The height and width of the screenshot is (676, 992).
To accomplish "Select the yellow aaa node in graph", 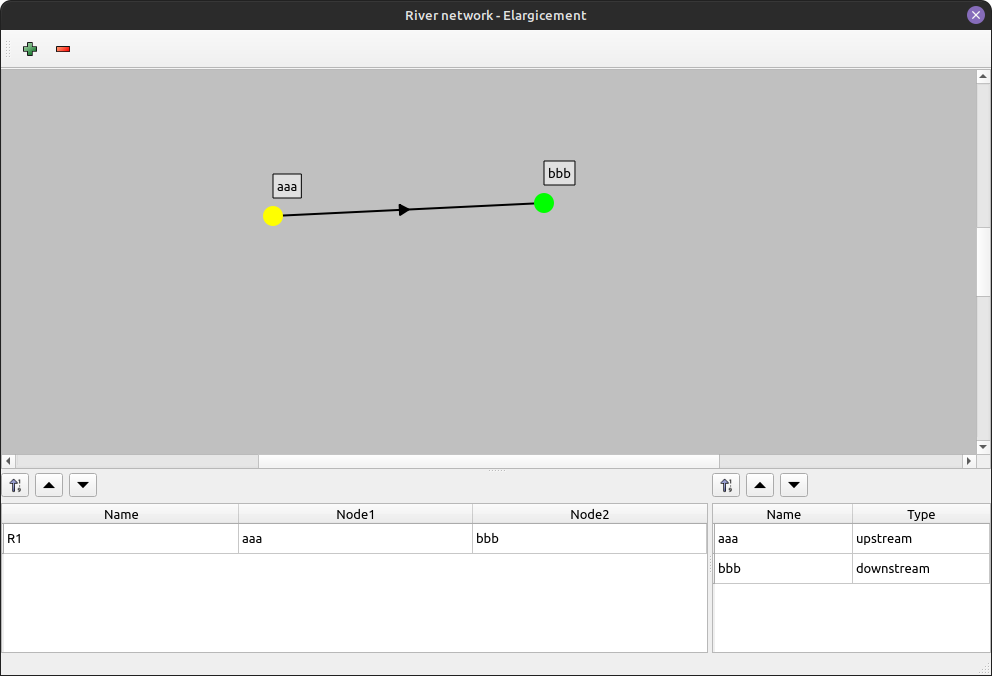I will [273, 216].
